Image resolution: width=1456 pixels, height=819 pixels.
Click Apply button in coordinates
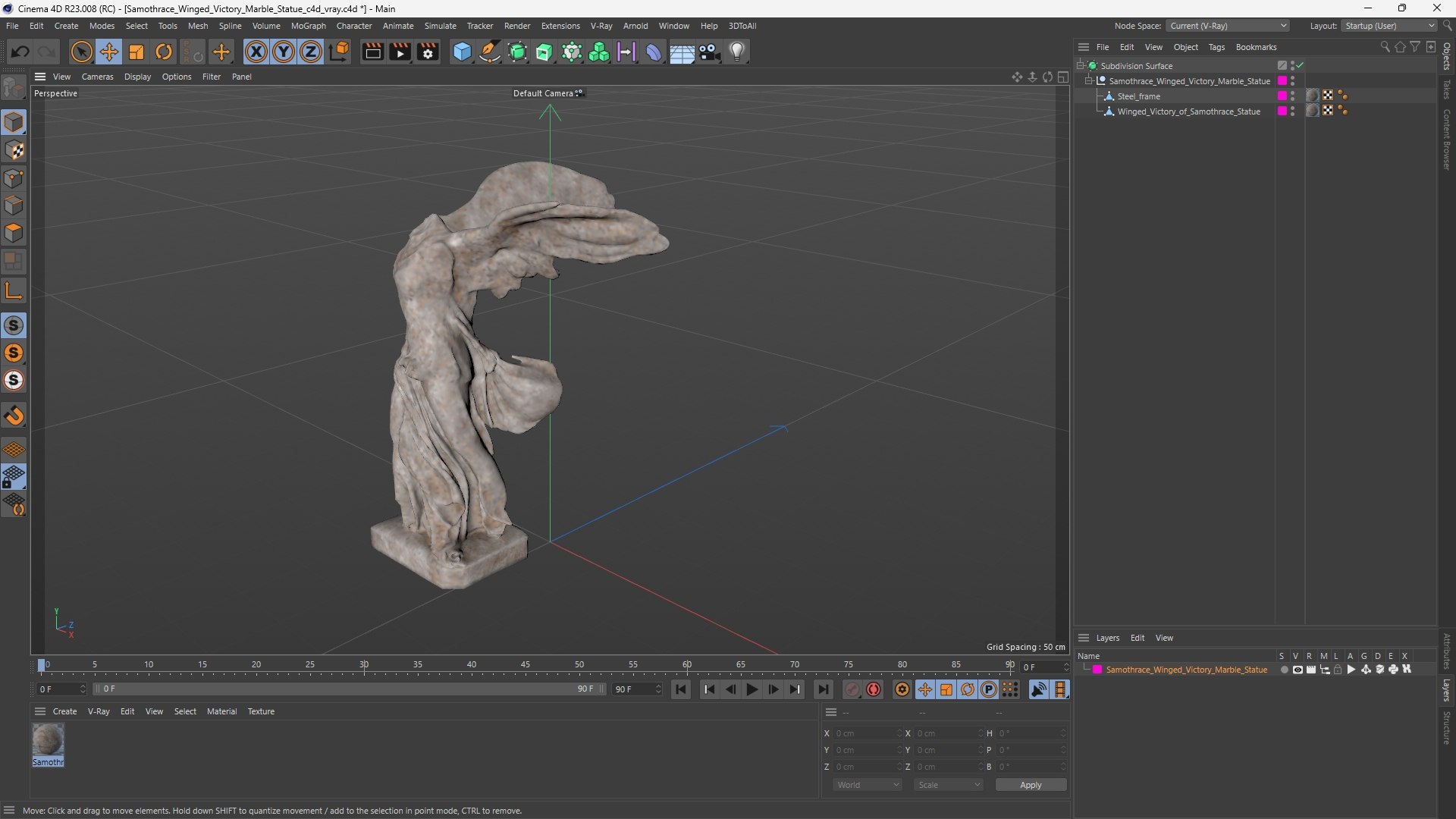click(x=1031, y=785)
